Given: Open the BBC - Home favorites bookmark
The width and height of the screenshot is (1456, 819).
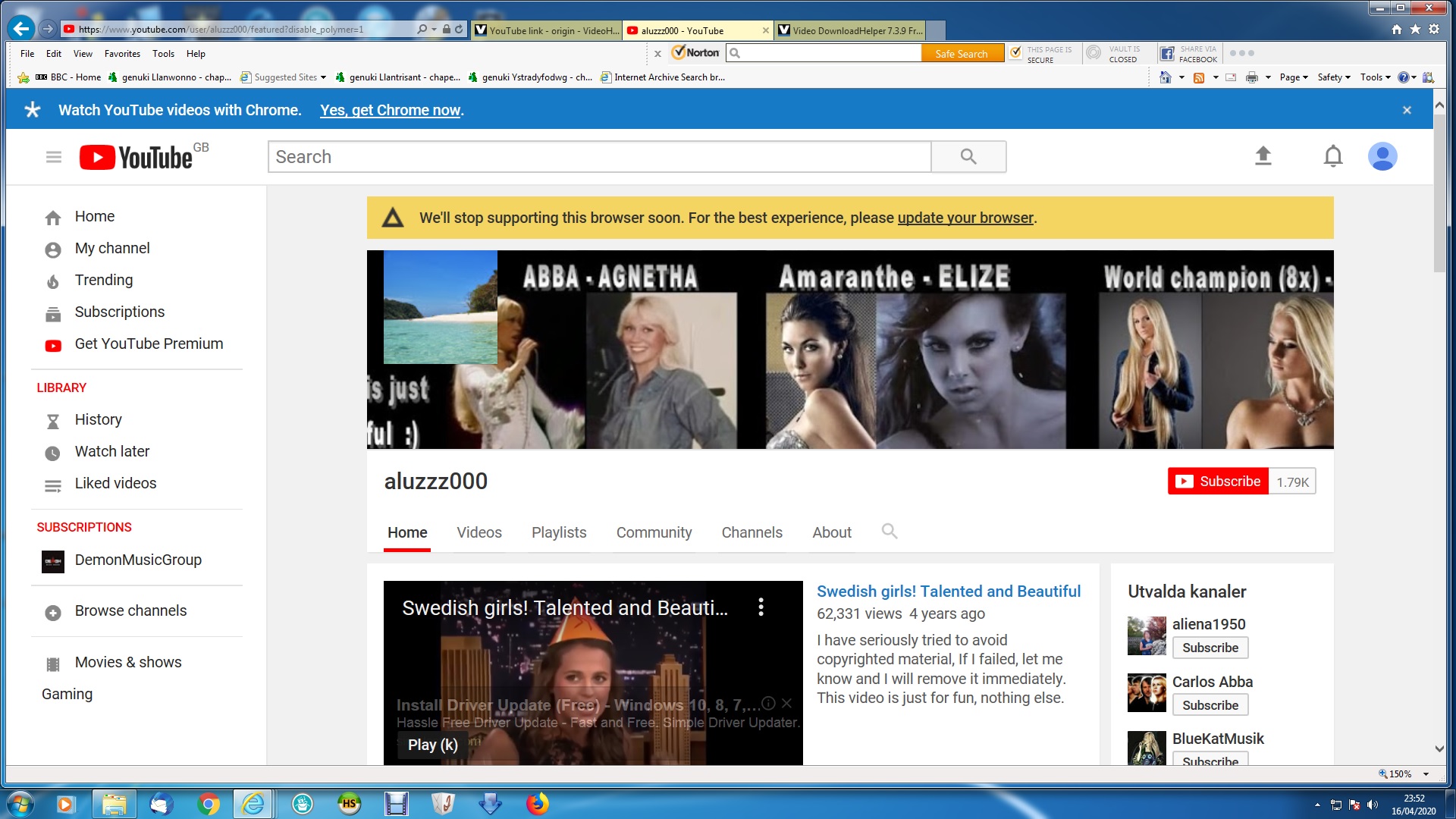Looking at the screenshot, I should 68,77.
